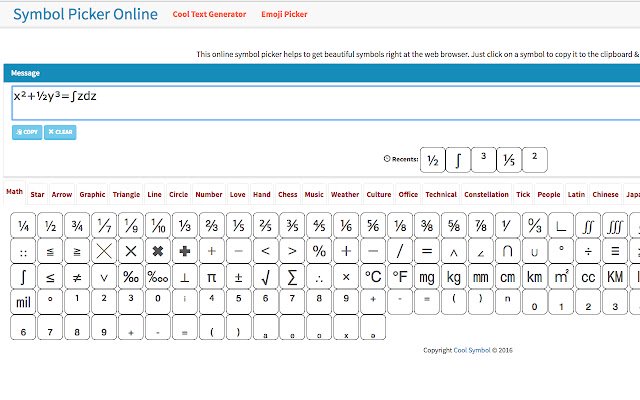Open the Tick symbols tab
Screen dimensions: 640x400
523,194
